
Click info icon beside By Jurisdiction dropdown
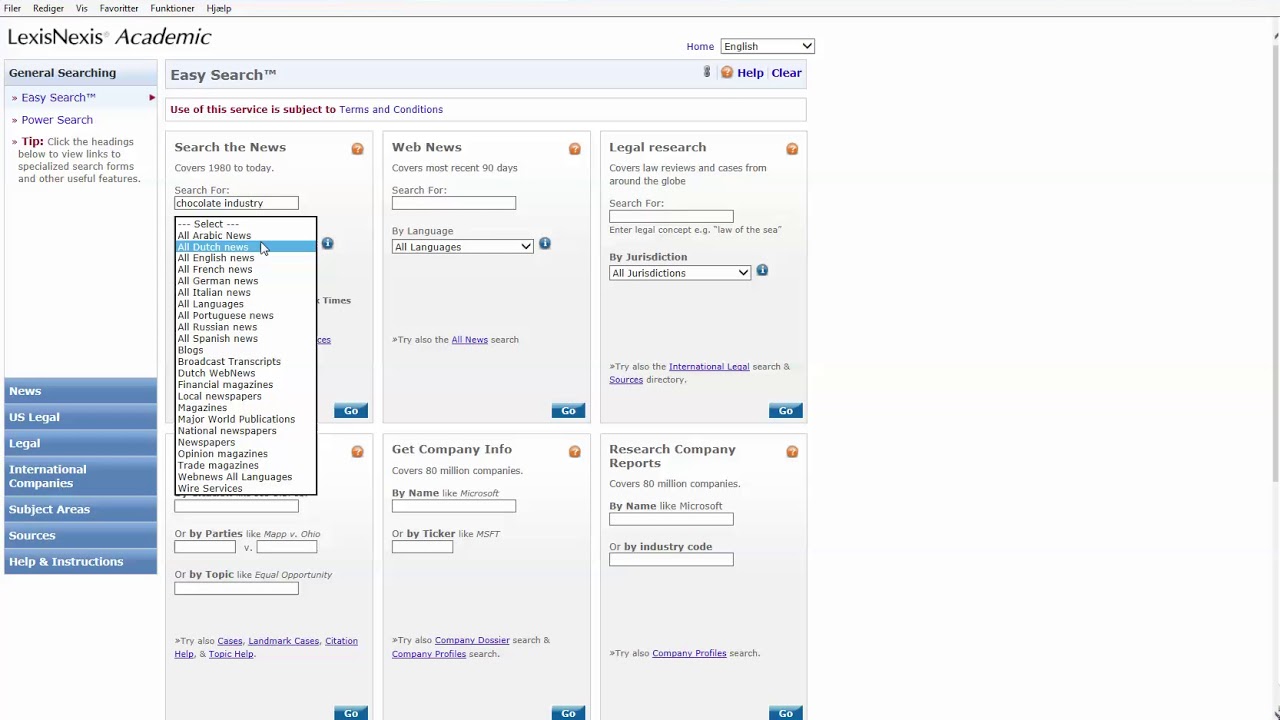(762, 270)
